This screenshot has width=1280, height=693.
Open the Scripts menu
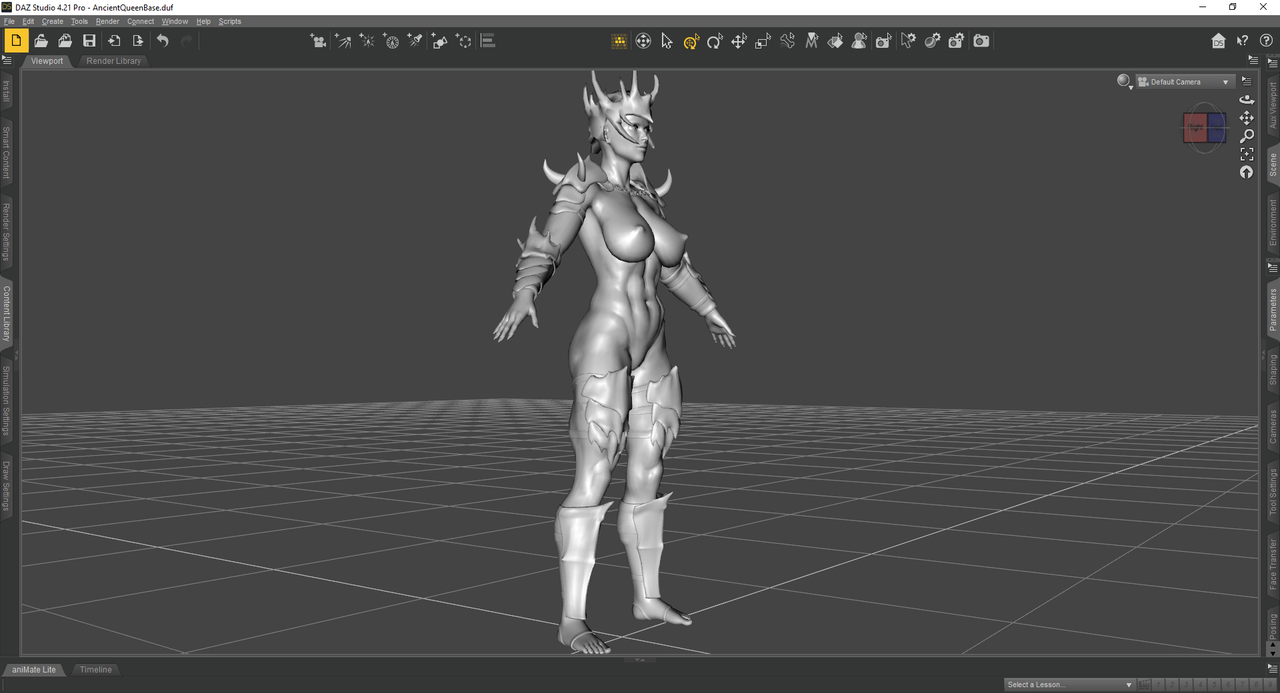point(230,21)
